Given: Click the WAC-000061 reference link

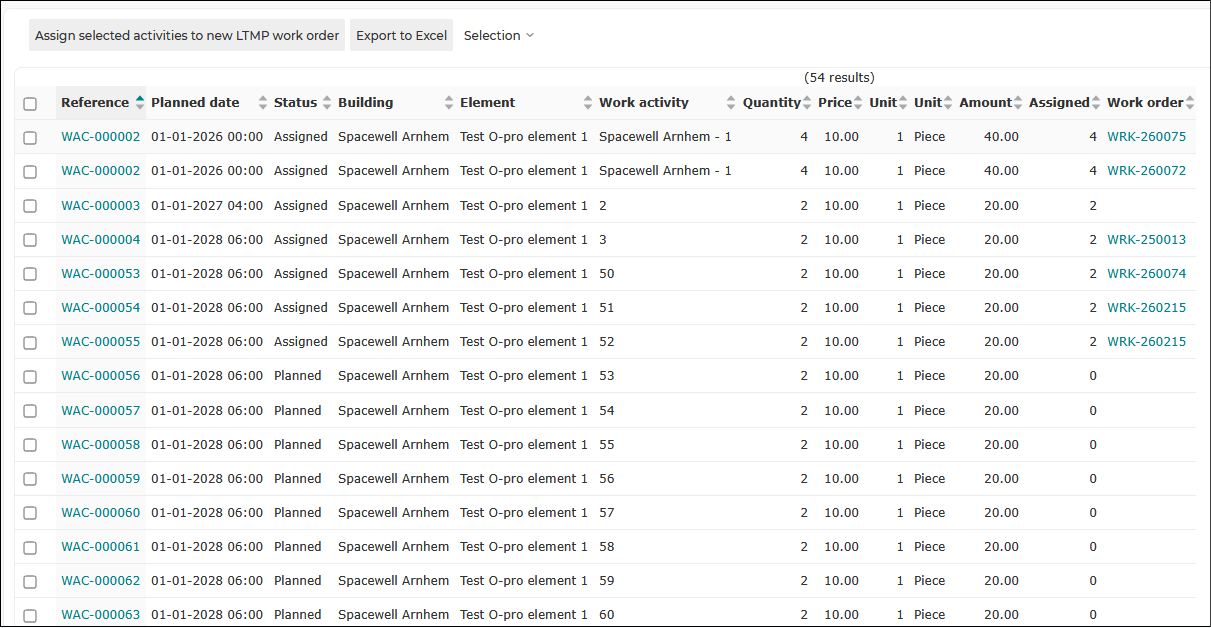Looking at the screenshot, I should point(101,547).
